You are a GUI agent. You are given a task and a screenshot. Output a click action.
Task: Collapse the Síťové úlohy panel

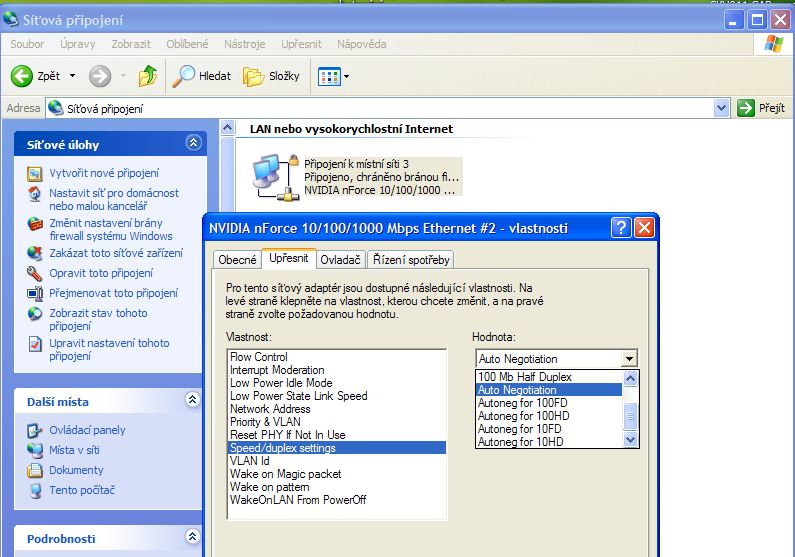click(193, 143)
